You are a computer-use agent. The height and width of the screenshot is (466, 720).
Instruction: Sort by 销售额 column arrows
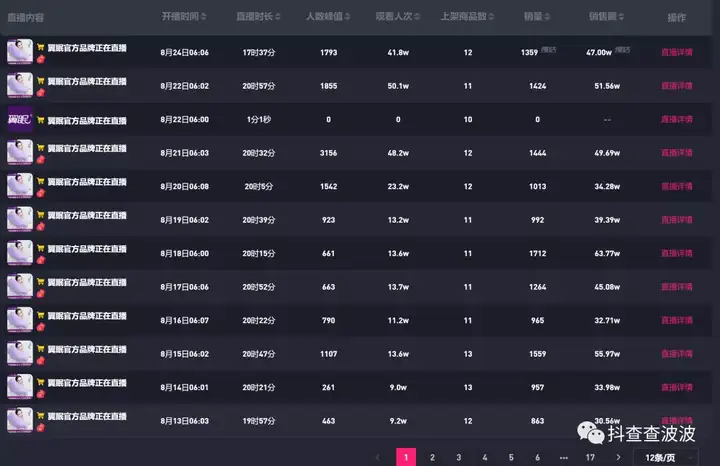pyautogui.click(x=621, y=17)
